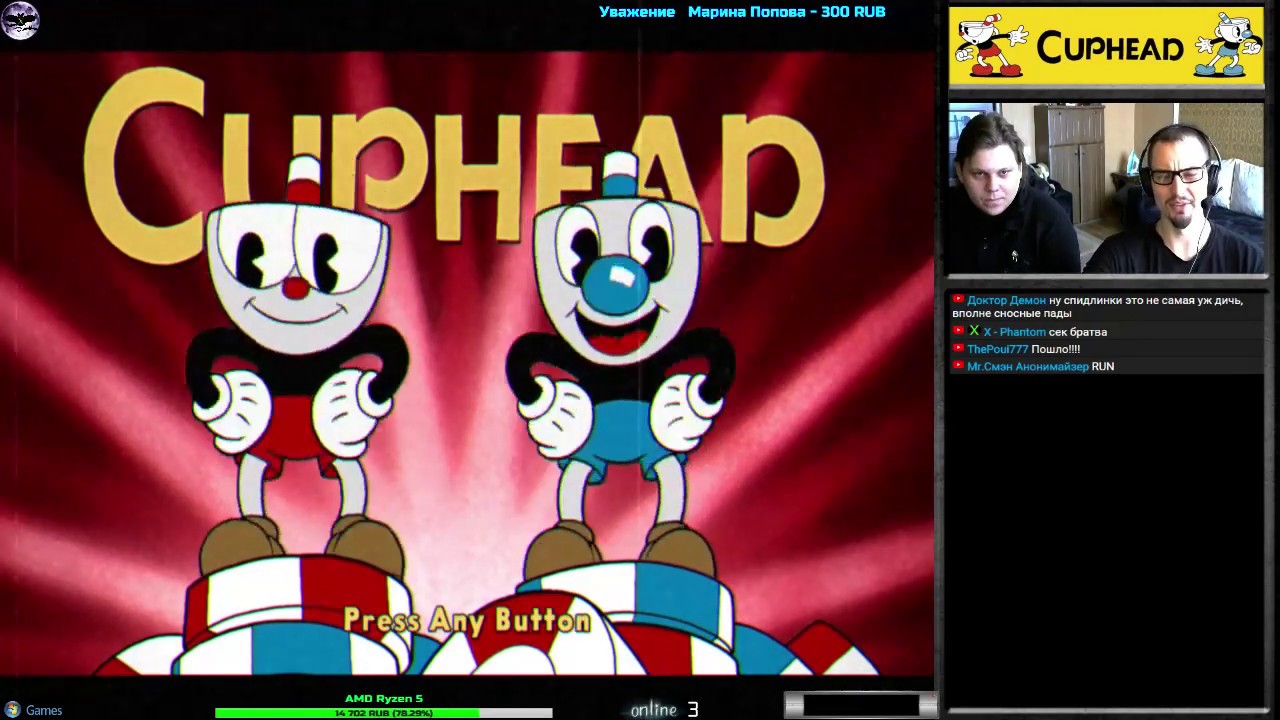
Task: Click the '14 702 RUB (78.29%)' progress value
Action: [384, 713]
